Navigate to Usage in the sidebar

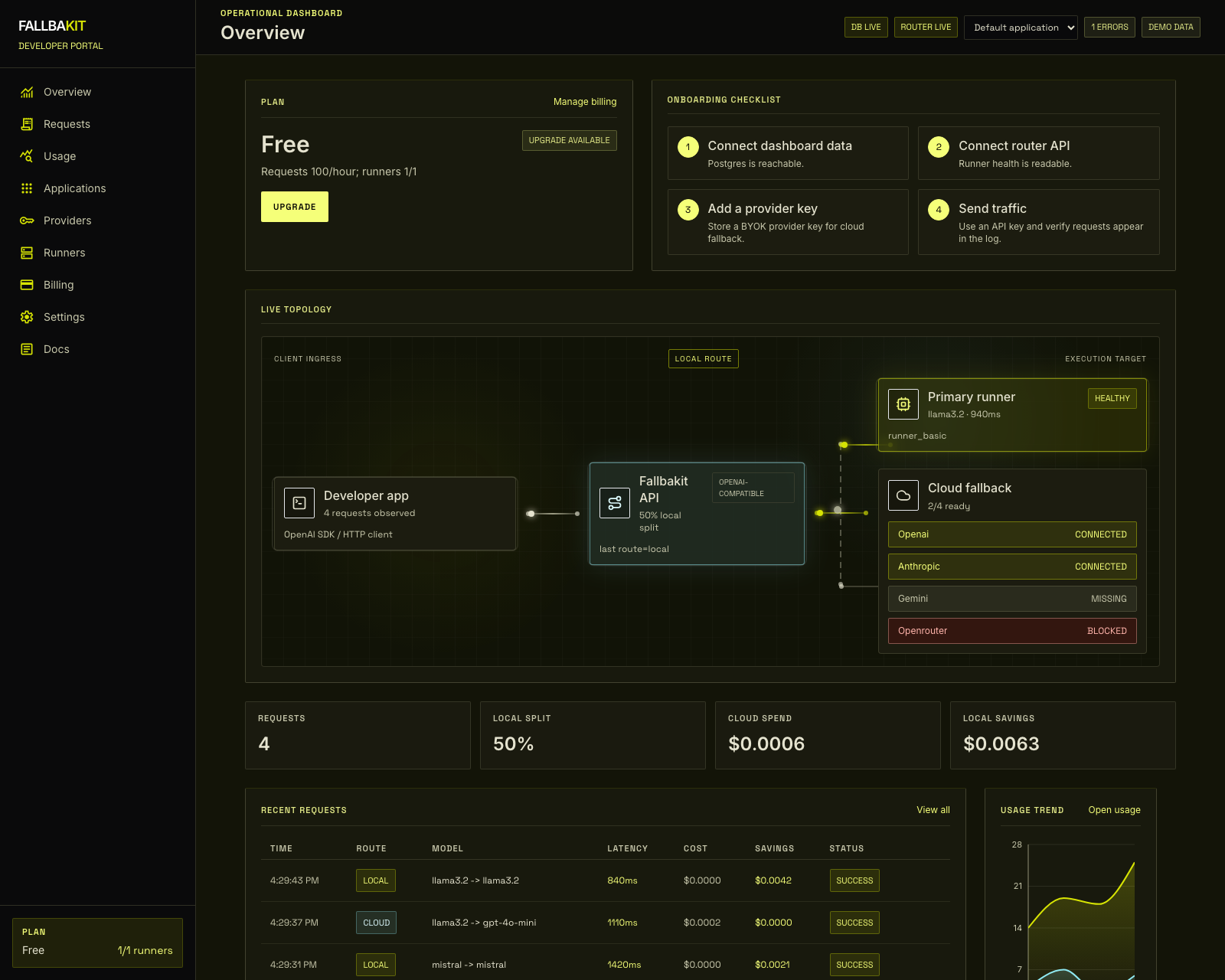[97, 156]
